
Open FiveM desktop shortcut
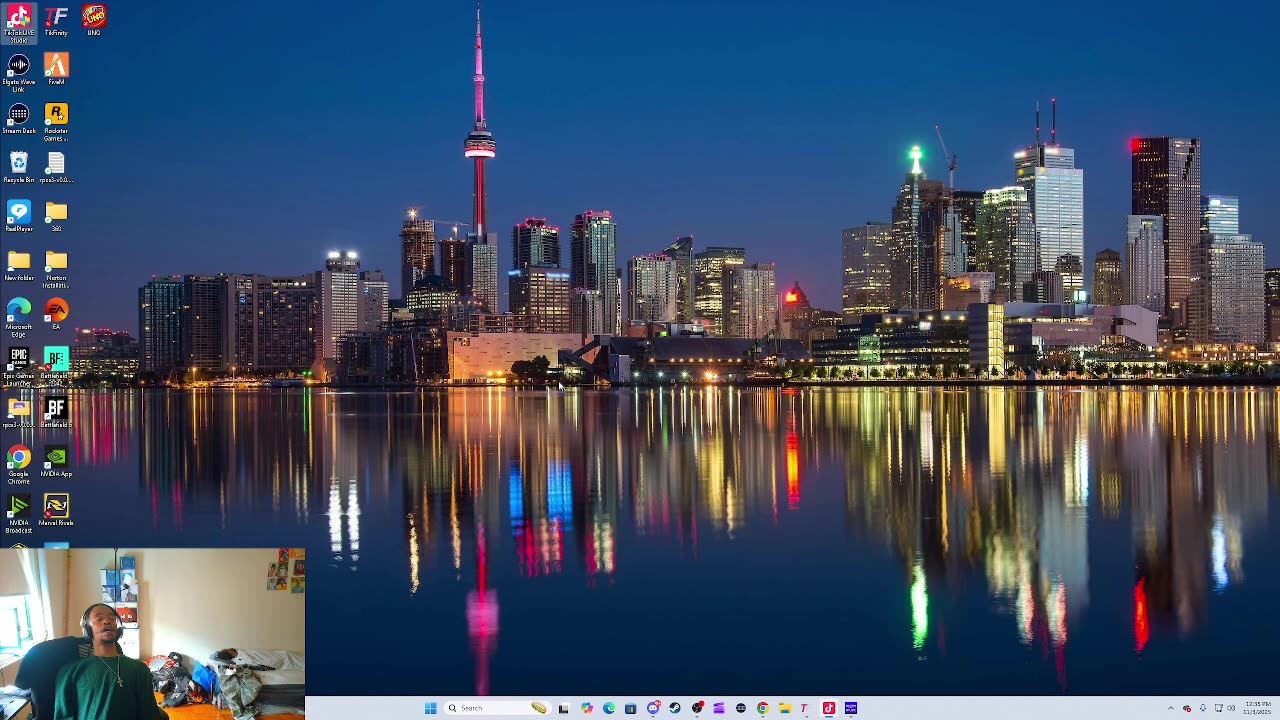(56, 70)
